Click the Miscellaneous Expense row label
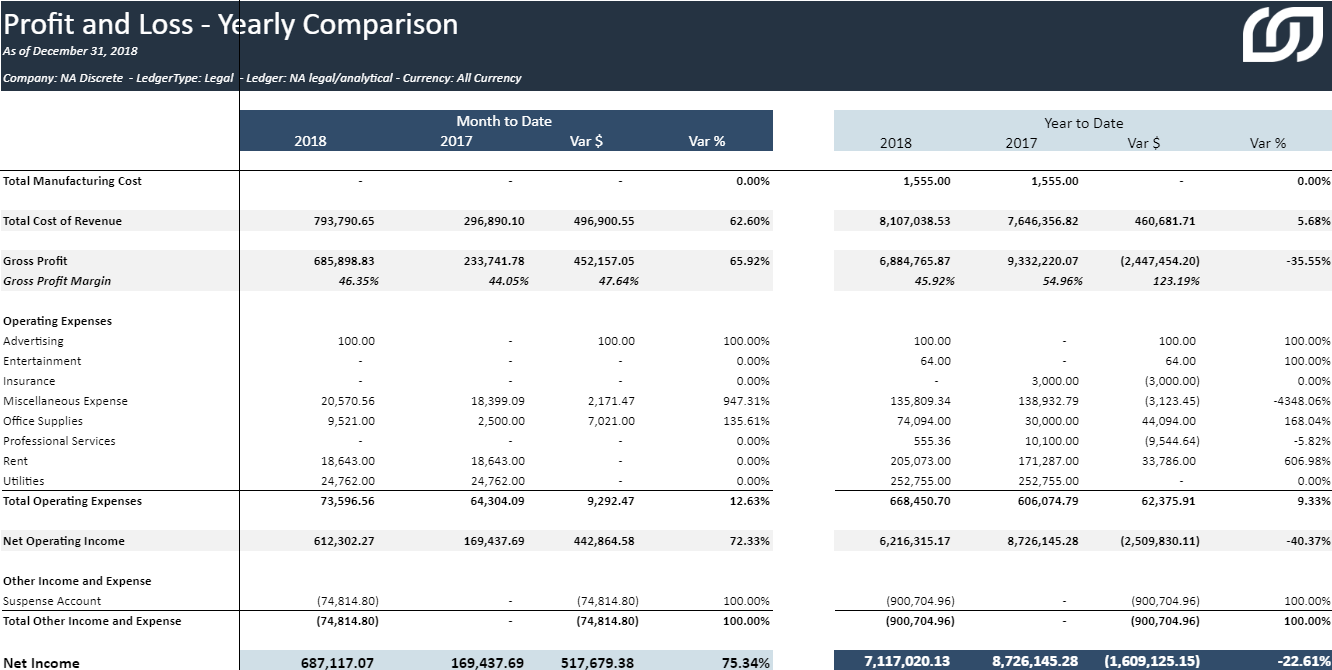 65,401
